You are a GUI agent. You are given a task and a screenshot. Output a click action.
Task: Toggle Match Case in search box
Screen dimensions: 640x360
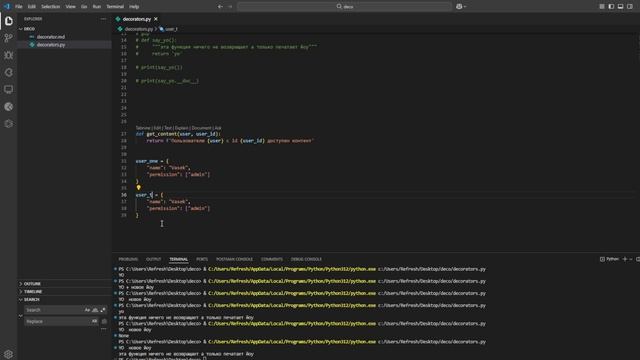point(87,310)
